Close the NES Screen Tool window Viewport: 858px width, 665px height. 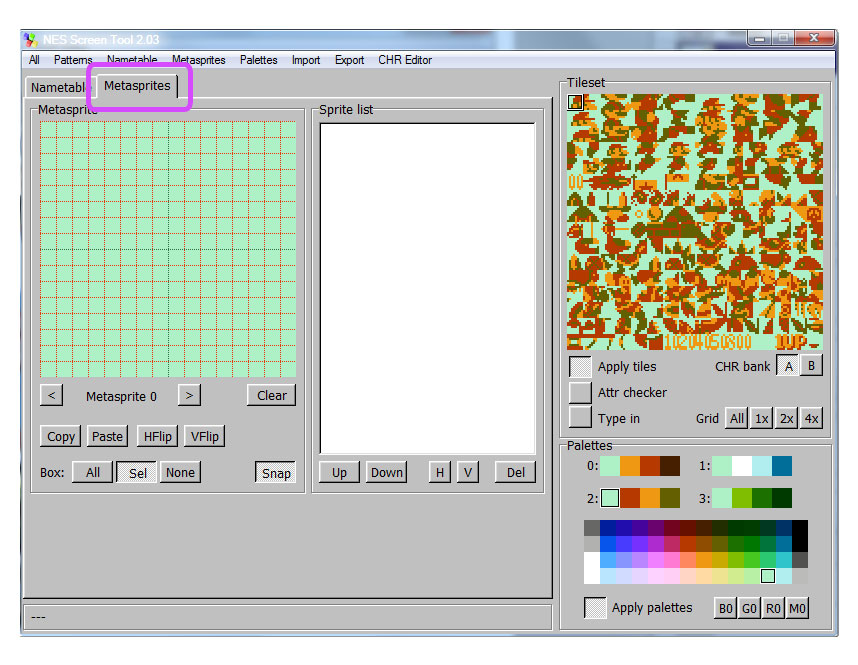[x=814, y=38]
